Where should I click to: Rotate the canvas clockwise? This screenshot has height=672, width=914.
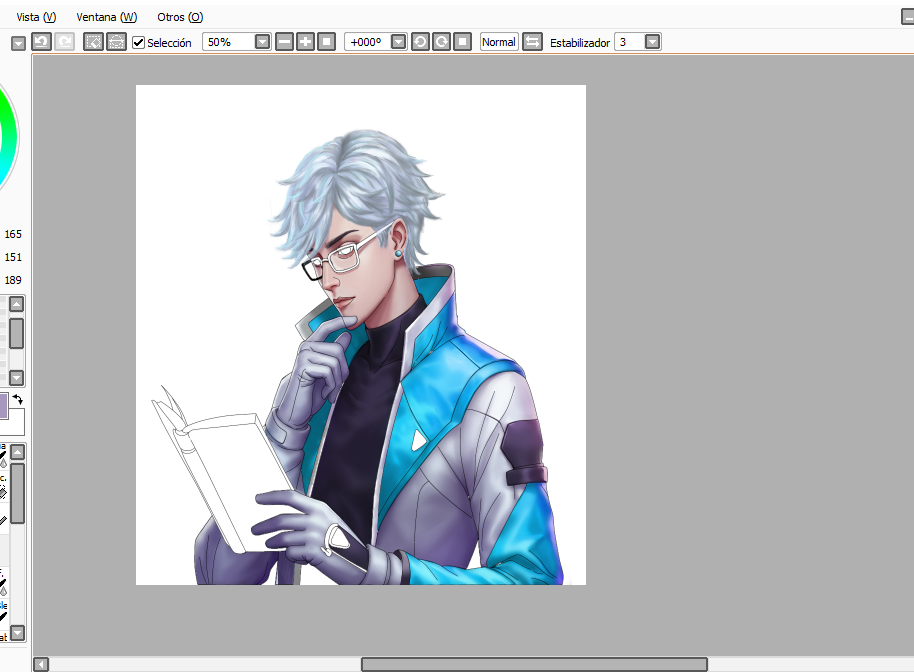click(x=441, y=42)
